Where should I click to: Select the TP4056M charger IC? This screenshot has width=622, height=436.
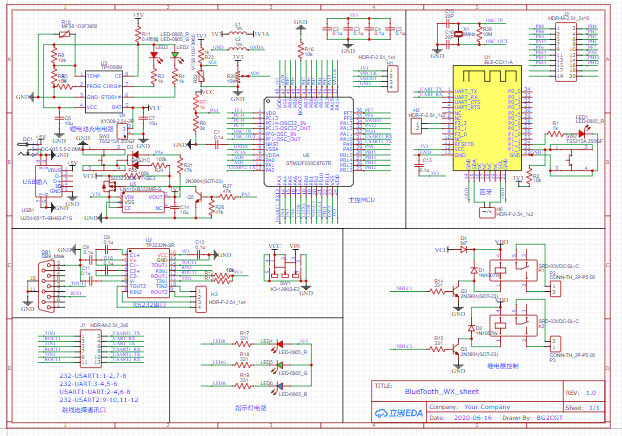(x=104, y=87)
